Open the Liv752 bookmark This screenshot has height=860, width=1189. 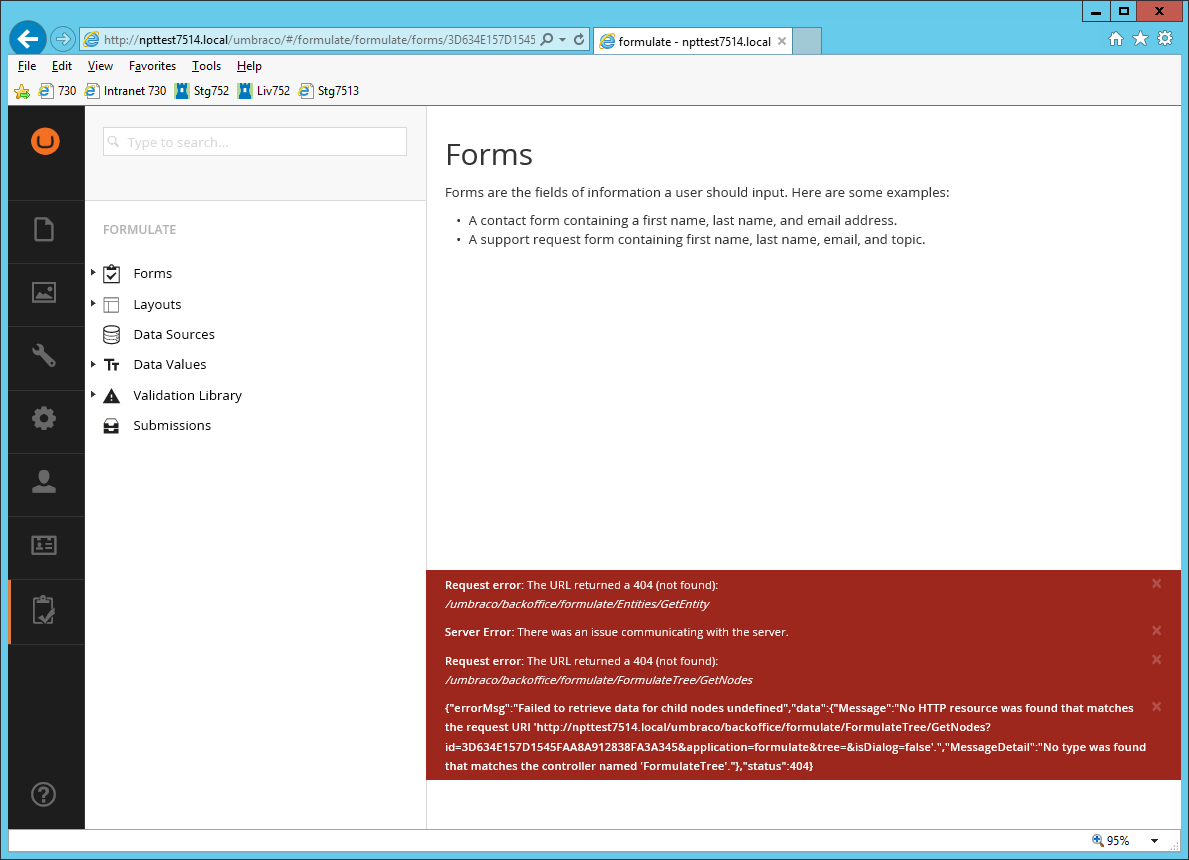click(264, 91)
